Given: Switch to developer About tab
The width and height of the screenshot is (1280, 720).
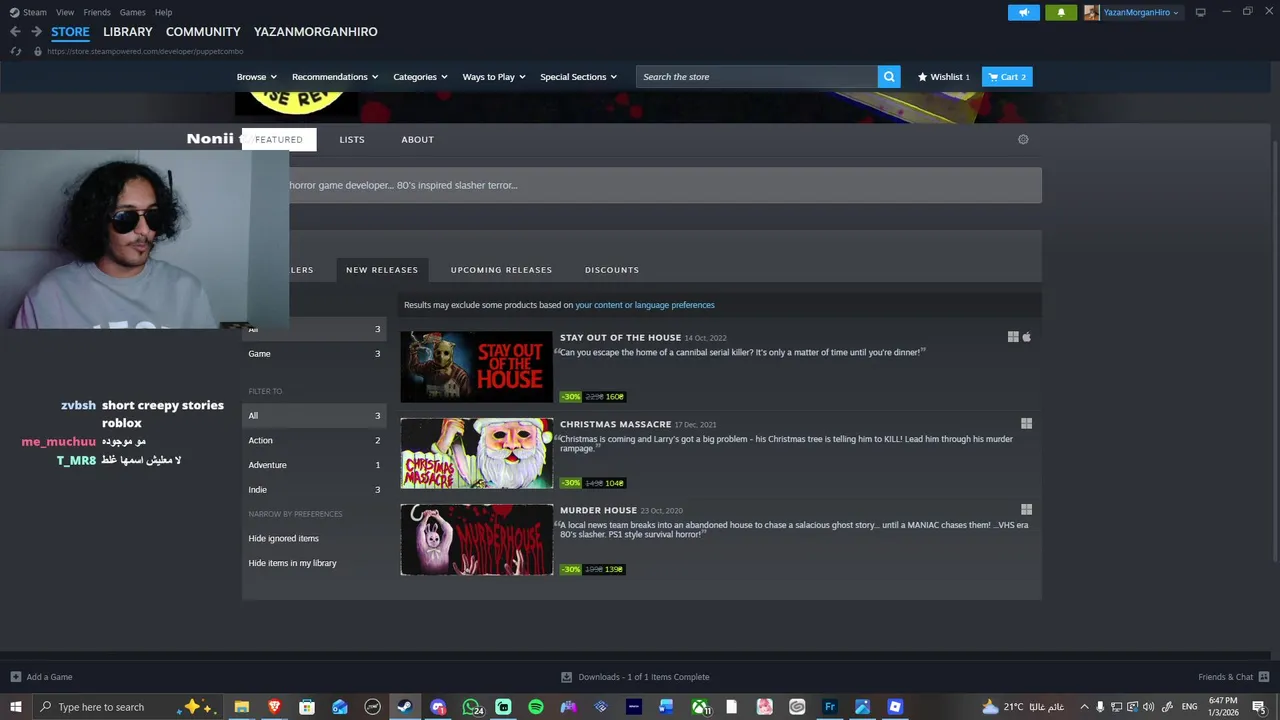Looking at the screenshot, I should [417, 139].
